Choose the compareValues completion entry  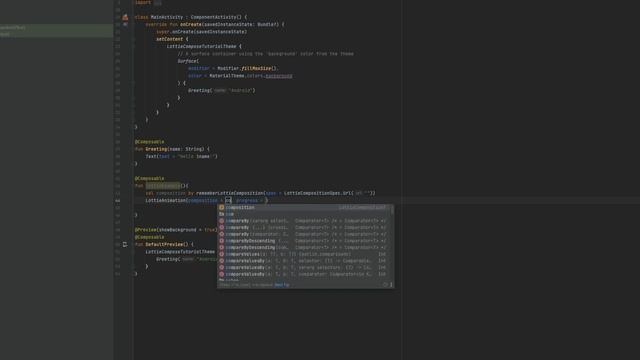(x=305, y=254)
